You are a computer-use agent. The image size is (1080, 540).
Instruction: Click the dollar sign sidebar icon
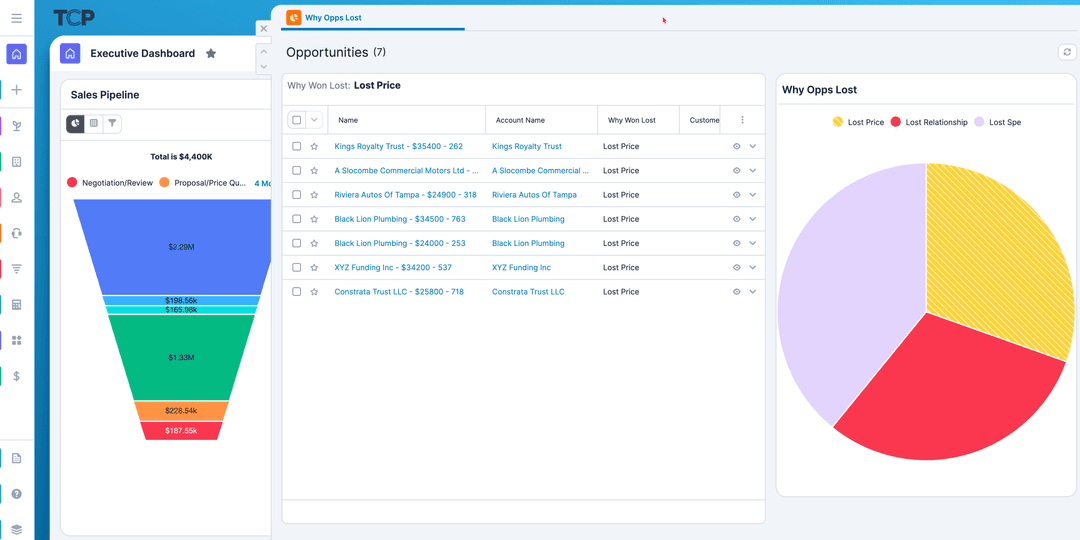[16, 376]
